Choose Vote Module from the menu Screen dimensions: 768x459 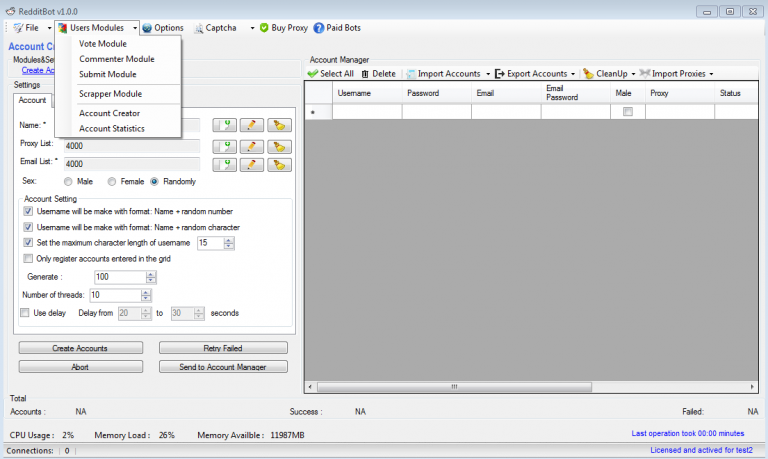point(103,44)
